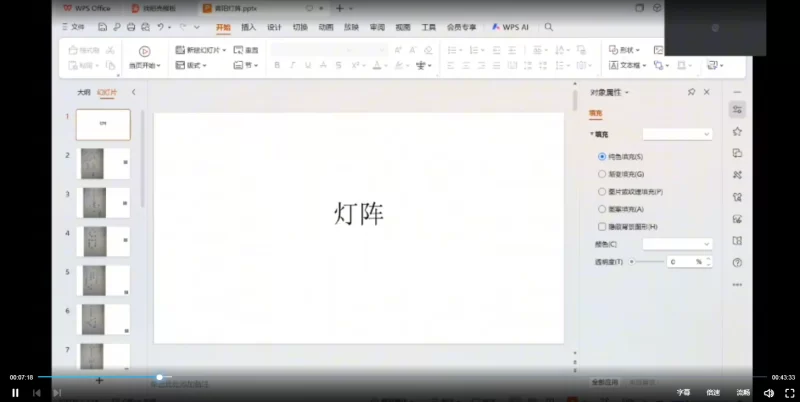Click the help question mark sidebar icon

tap(737, 262)
